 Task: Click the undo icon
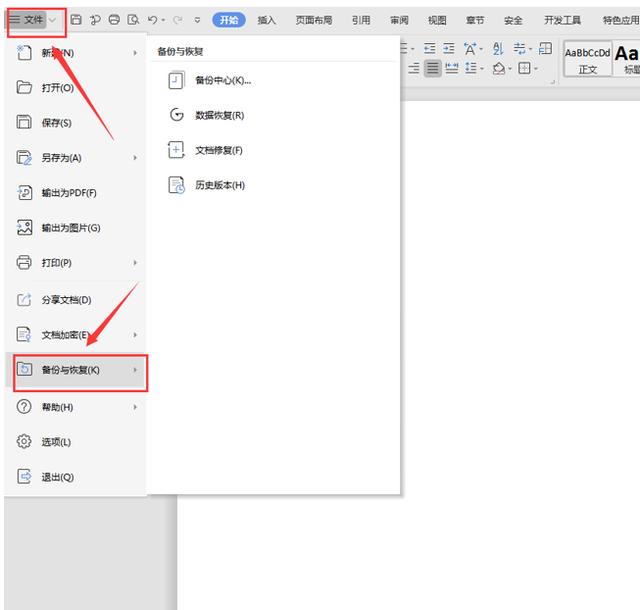tap(152, 20)
